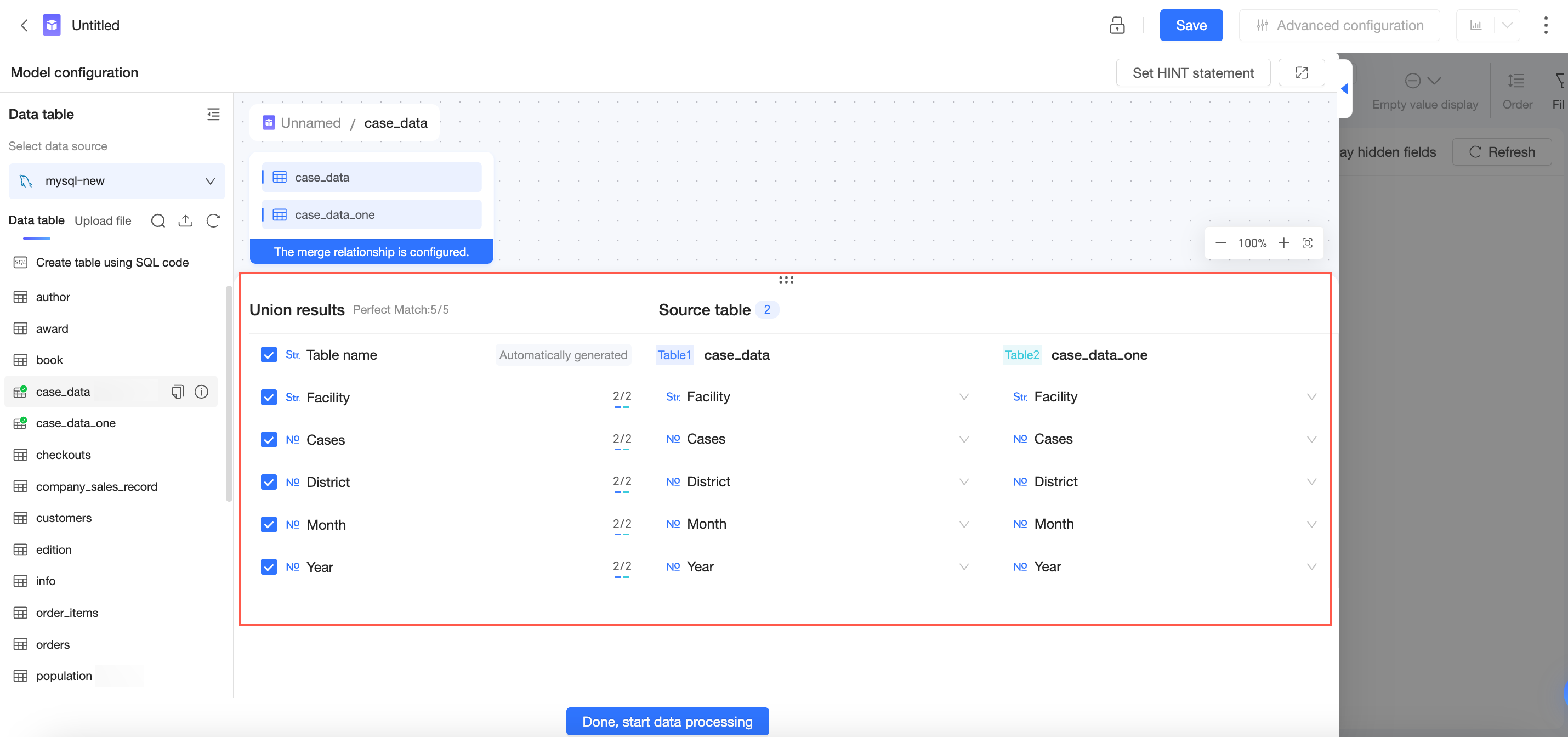Click drag handle dots above Union results
Viewport: 1568px width, 737px height.
coord(786,280)
